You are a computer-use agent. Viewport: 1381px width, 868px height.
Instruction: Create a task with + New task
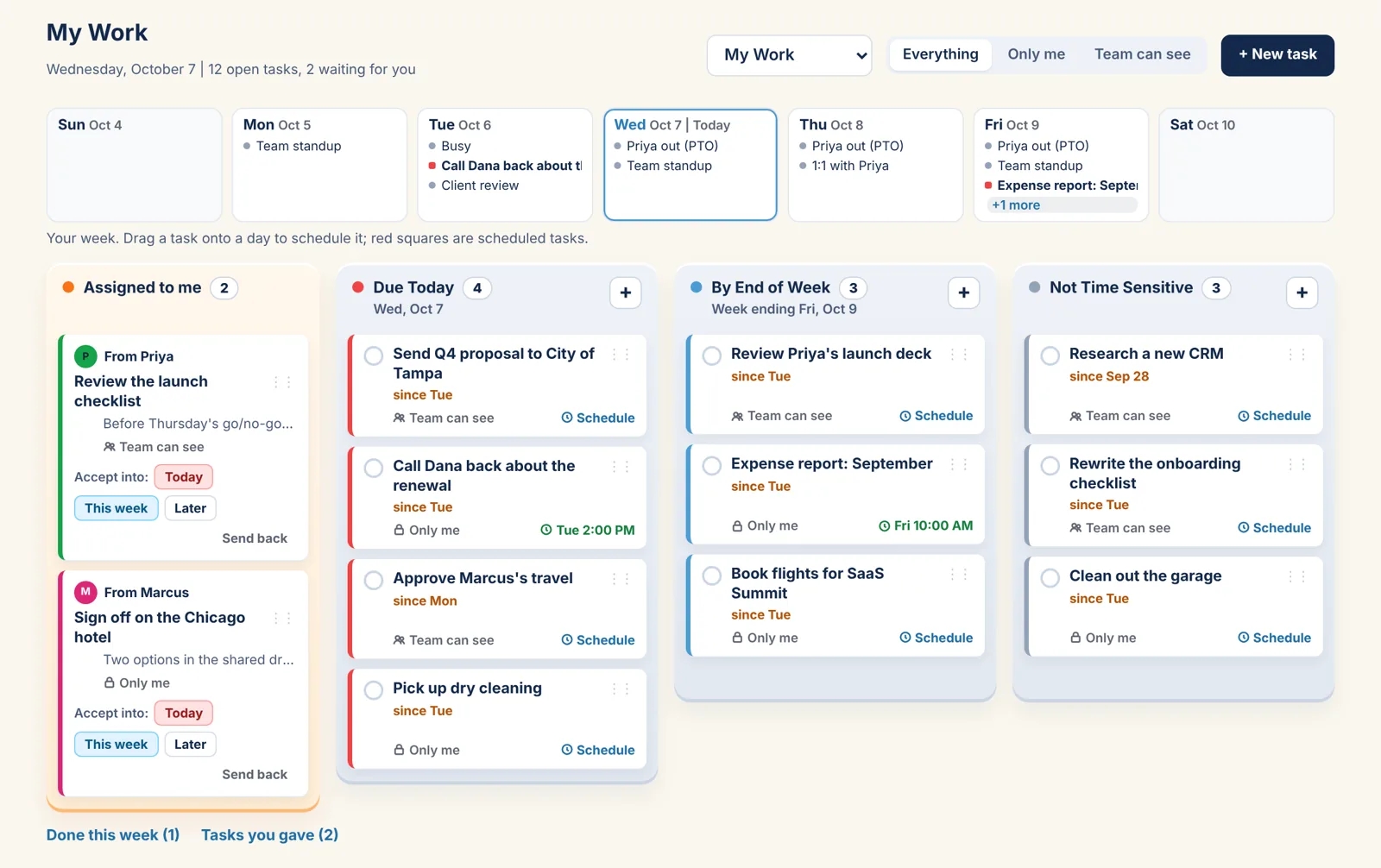pyautogui.click(x=1277, y=55)
